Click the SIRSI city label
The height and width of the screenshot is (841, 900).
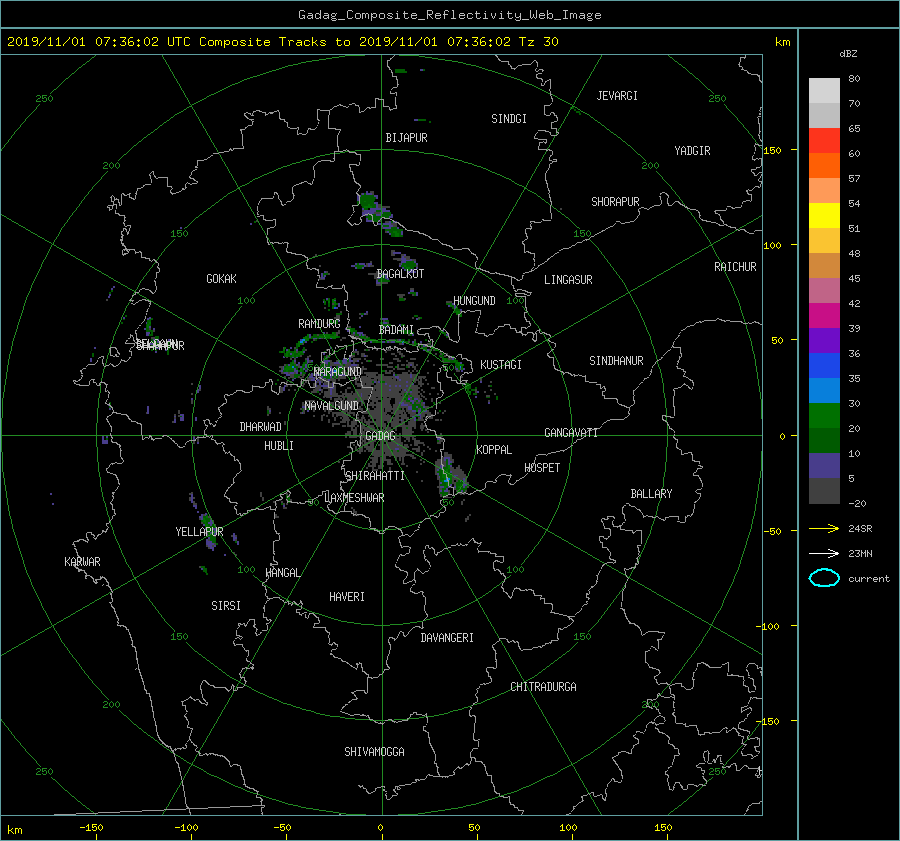point(226,606)
